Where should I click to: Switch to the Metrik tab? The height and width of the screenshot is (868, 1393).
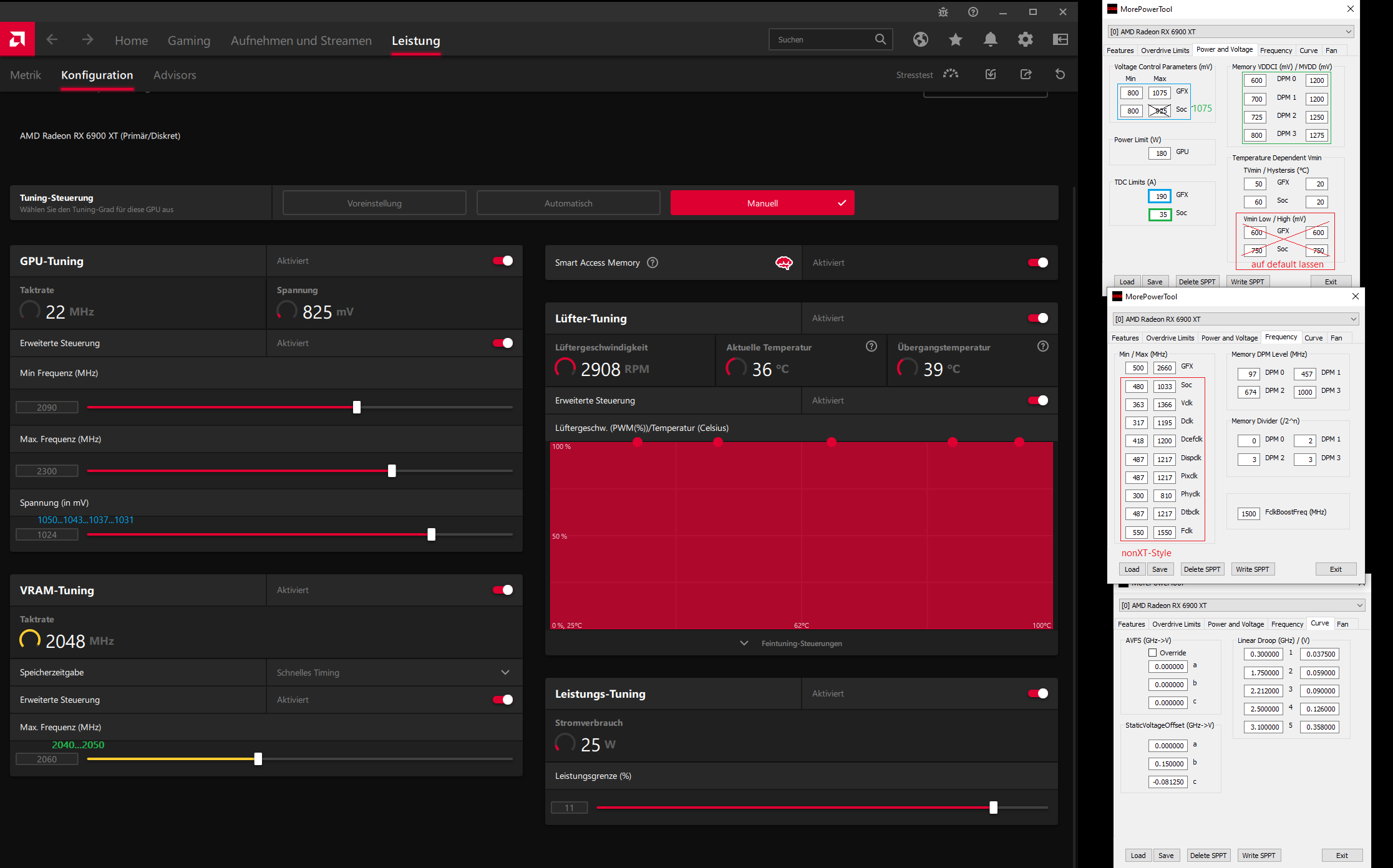pyautogui.click(x=26, y=75)
